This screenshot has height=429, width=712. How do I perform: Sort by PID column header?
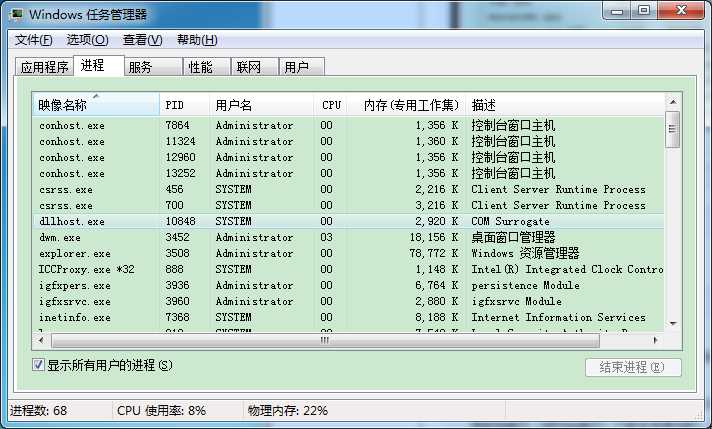(x=184, y=105)
